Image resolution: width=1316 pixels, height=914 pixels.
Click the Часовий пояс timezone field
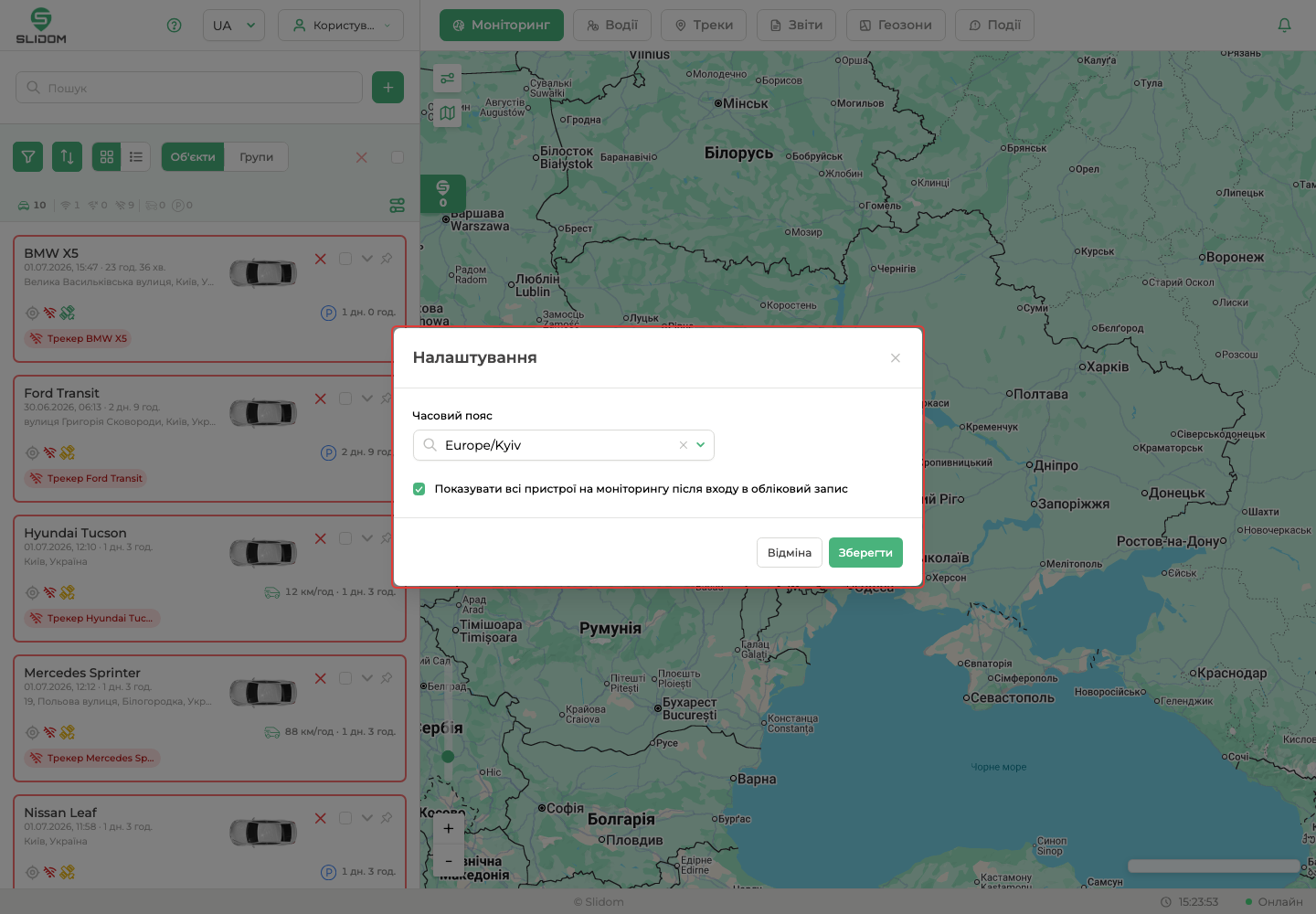coord(563,445)
